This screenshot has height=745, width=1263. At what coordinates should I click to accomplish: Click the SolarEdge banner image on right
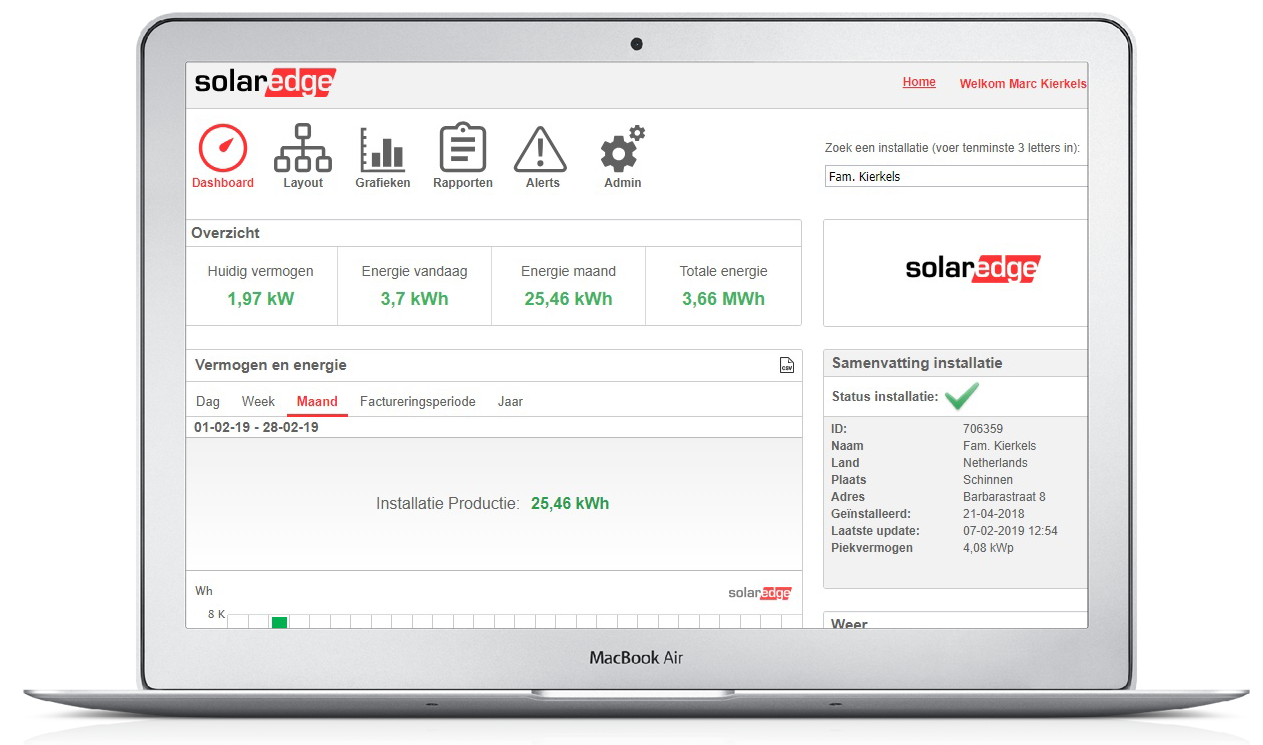tap(972, 269)
